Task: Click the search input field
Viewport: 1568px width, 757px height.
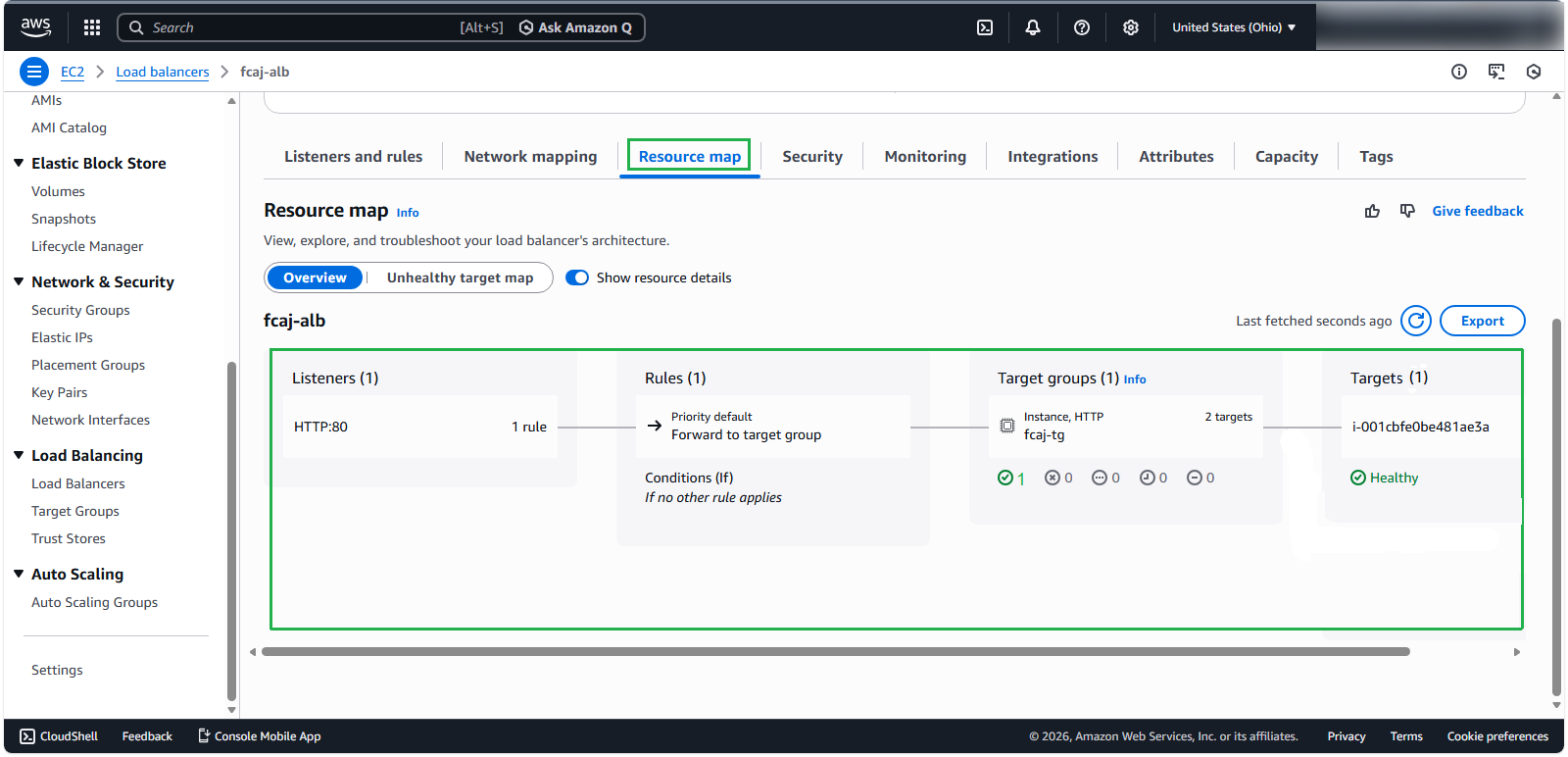Action: click(x=304, y=27)
